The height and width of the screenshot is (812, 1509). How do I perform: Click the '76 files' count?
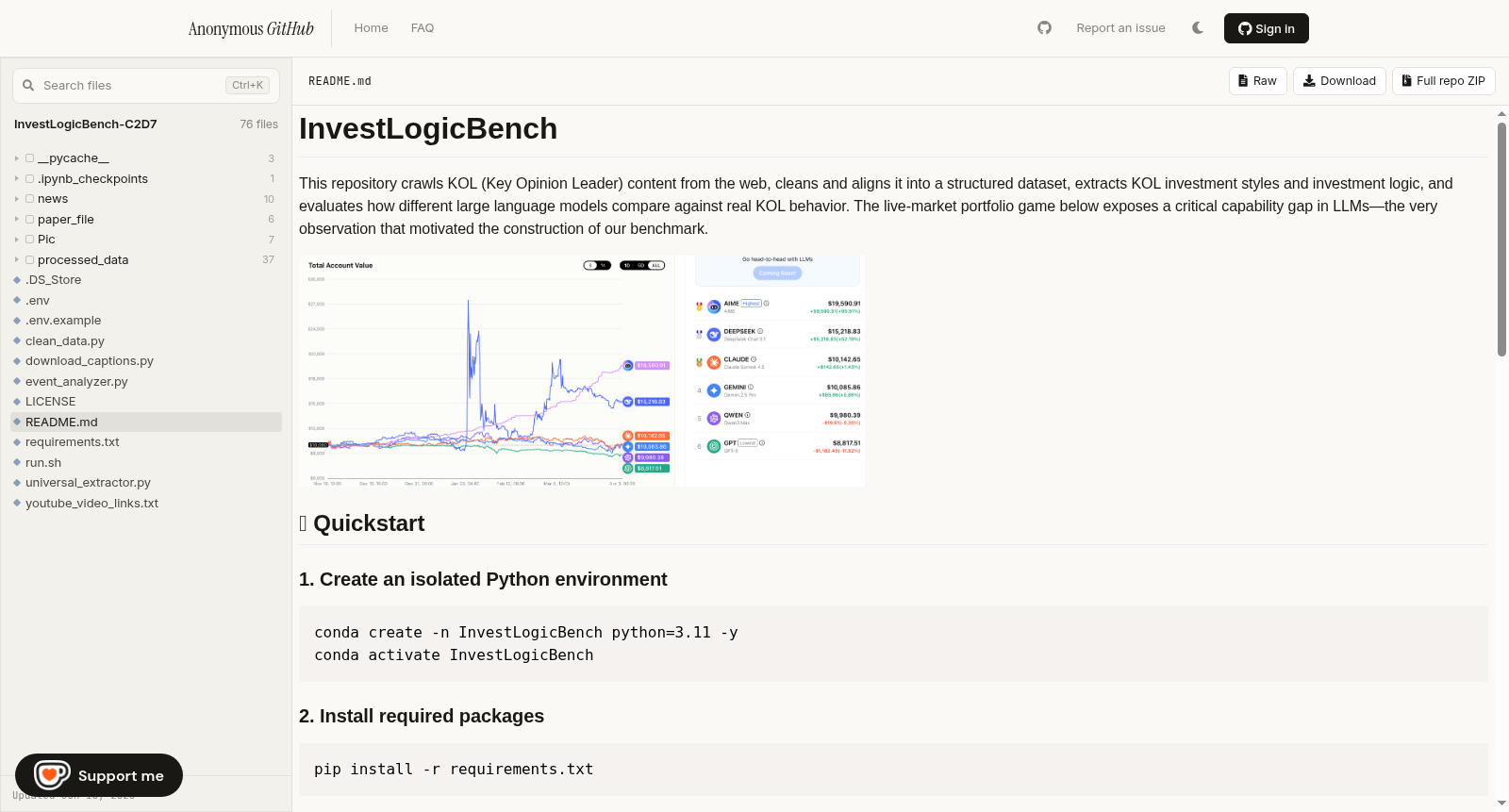tap(258, 124)
